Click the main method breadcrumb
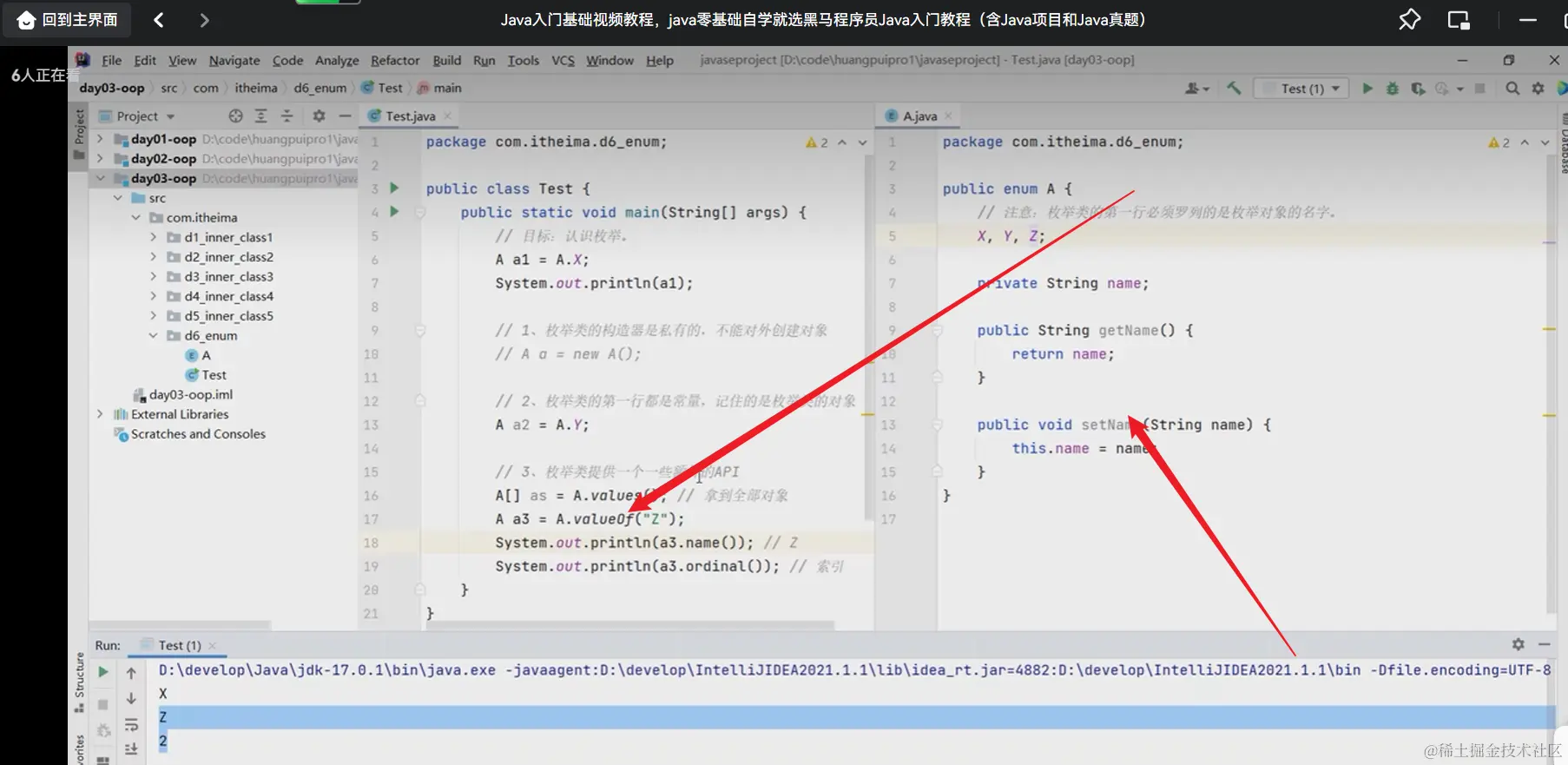 [x=439, y=88]
